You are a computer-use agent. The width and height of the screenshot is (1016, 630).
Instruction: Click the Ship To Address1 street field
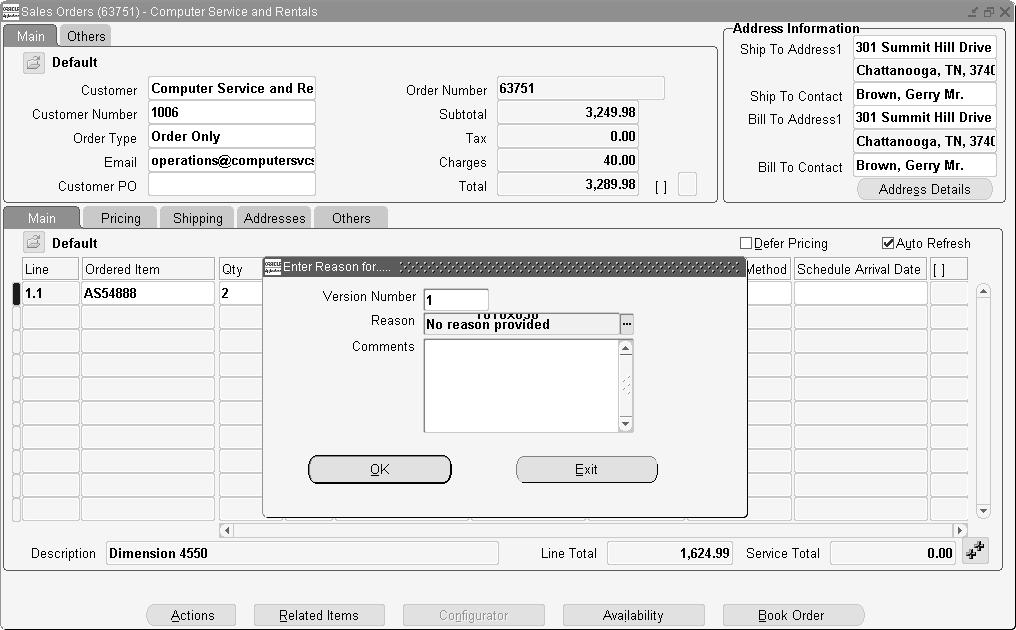tap(925, 47)
